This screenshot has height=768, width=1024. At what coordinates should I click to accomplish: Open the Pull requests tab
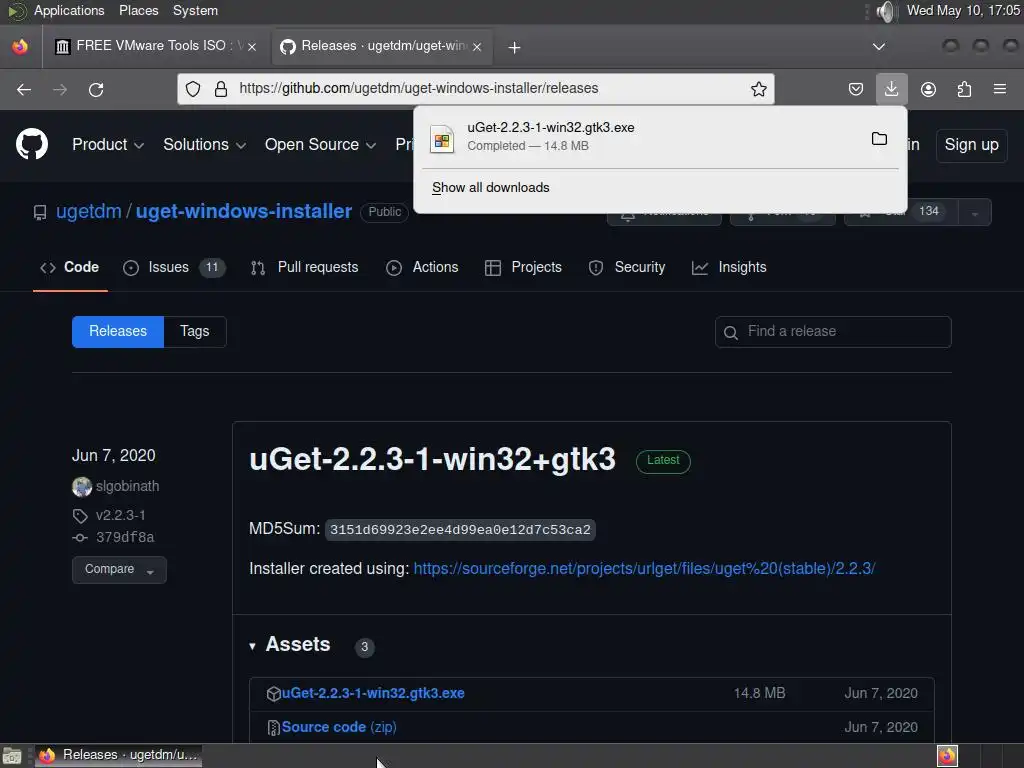pyautogui.click(x=304, y=267)
